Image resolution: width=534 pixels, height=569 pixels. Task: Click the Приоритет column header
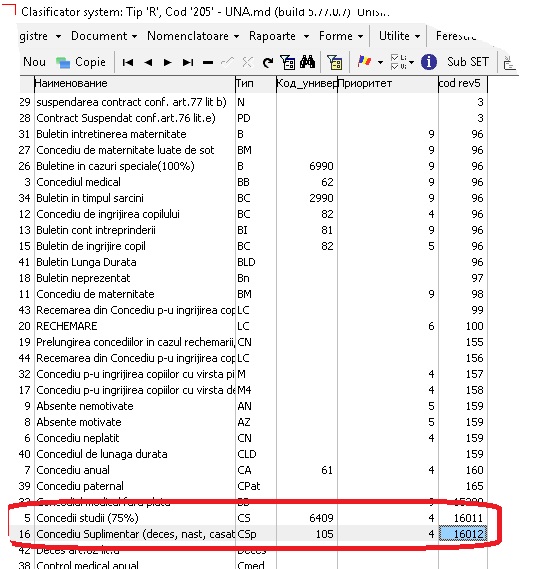coord(388,84)
